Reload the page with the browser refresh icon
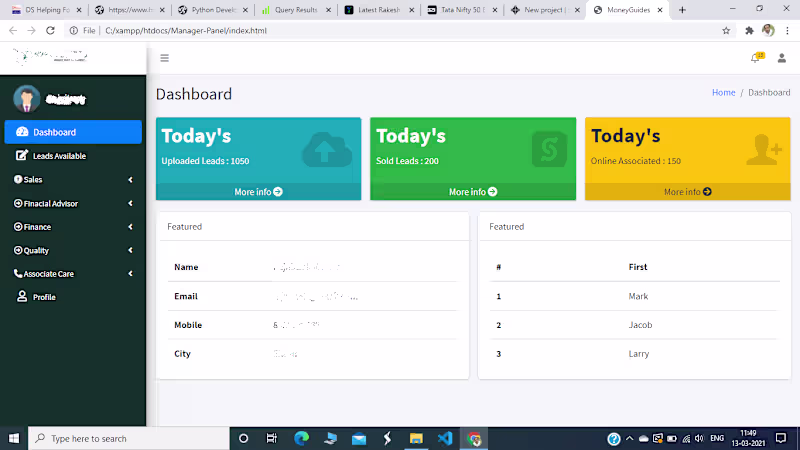Viewport: 800px width, 450px height. [50, 31]
